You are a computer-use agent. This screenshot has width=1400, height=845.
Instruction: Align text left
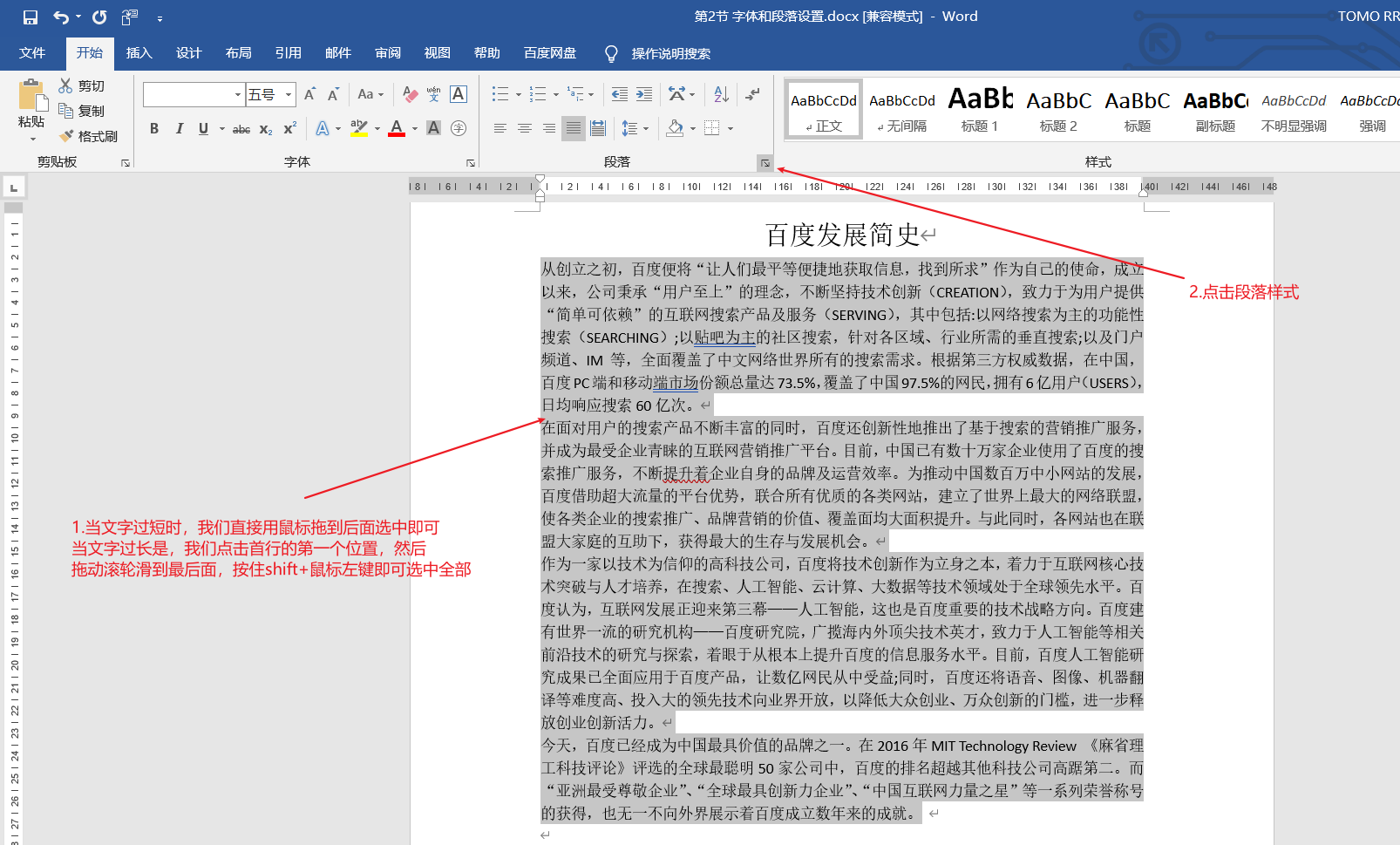pyautogui.click(x=500, y=128)
